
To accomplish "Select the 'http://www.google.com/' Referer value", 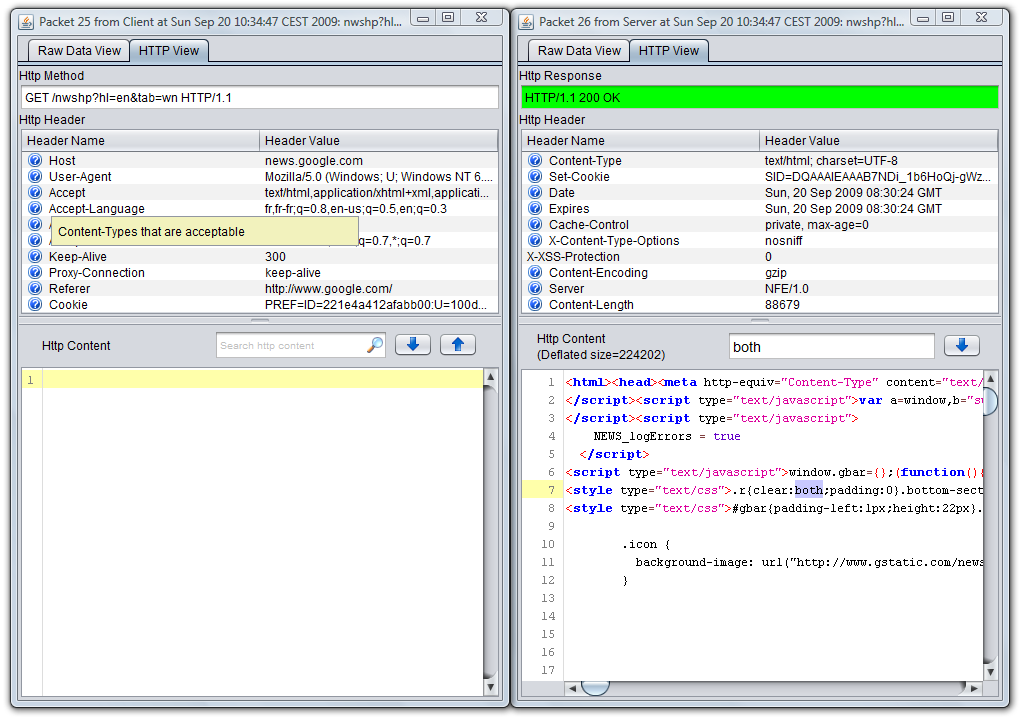I will click(x=328, y=289).
